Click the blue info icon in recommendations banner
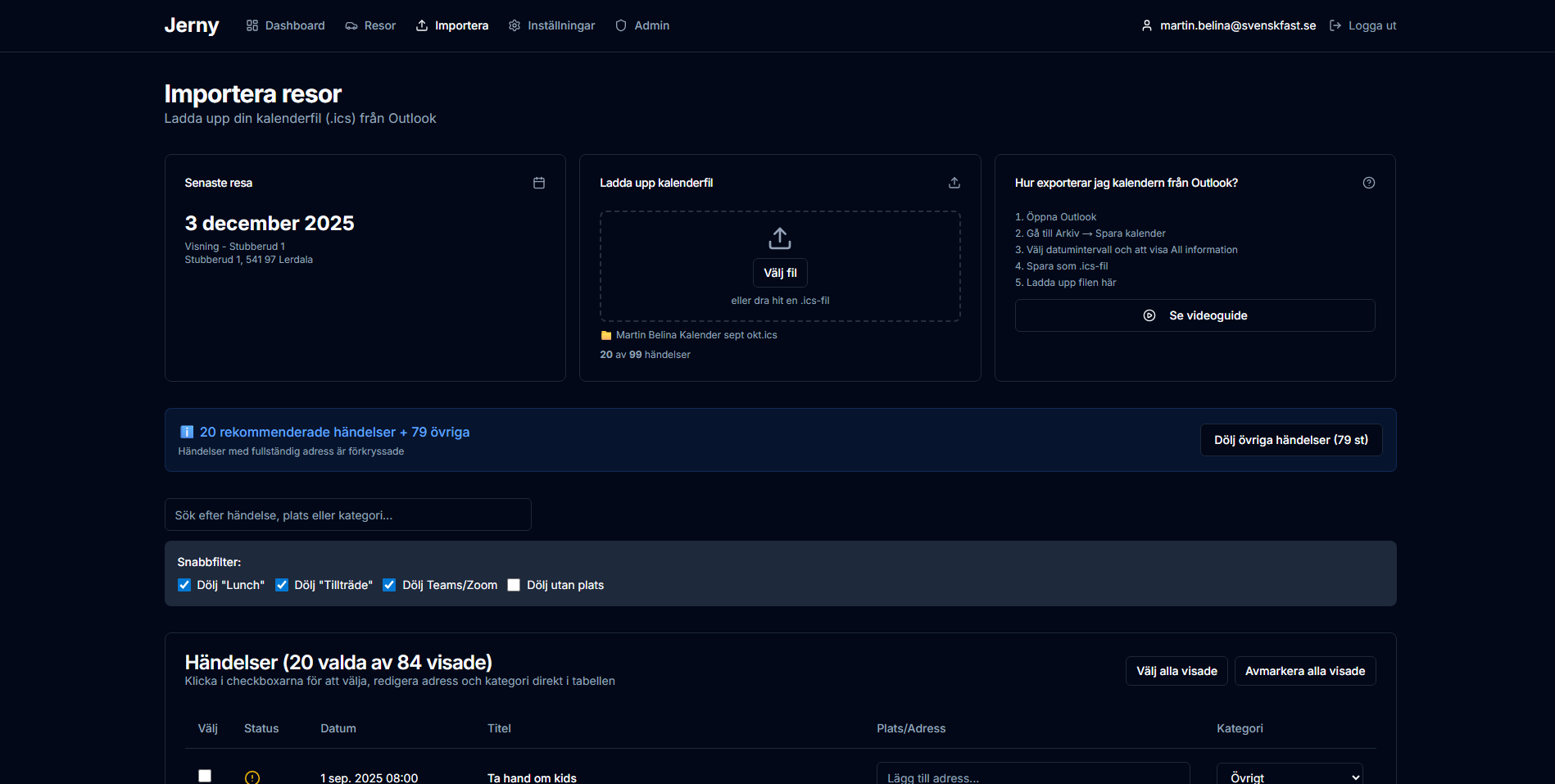 pos(187,432)
